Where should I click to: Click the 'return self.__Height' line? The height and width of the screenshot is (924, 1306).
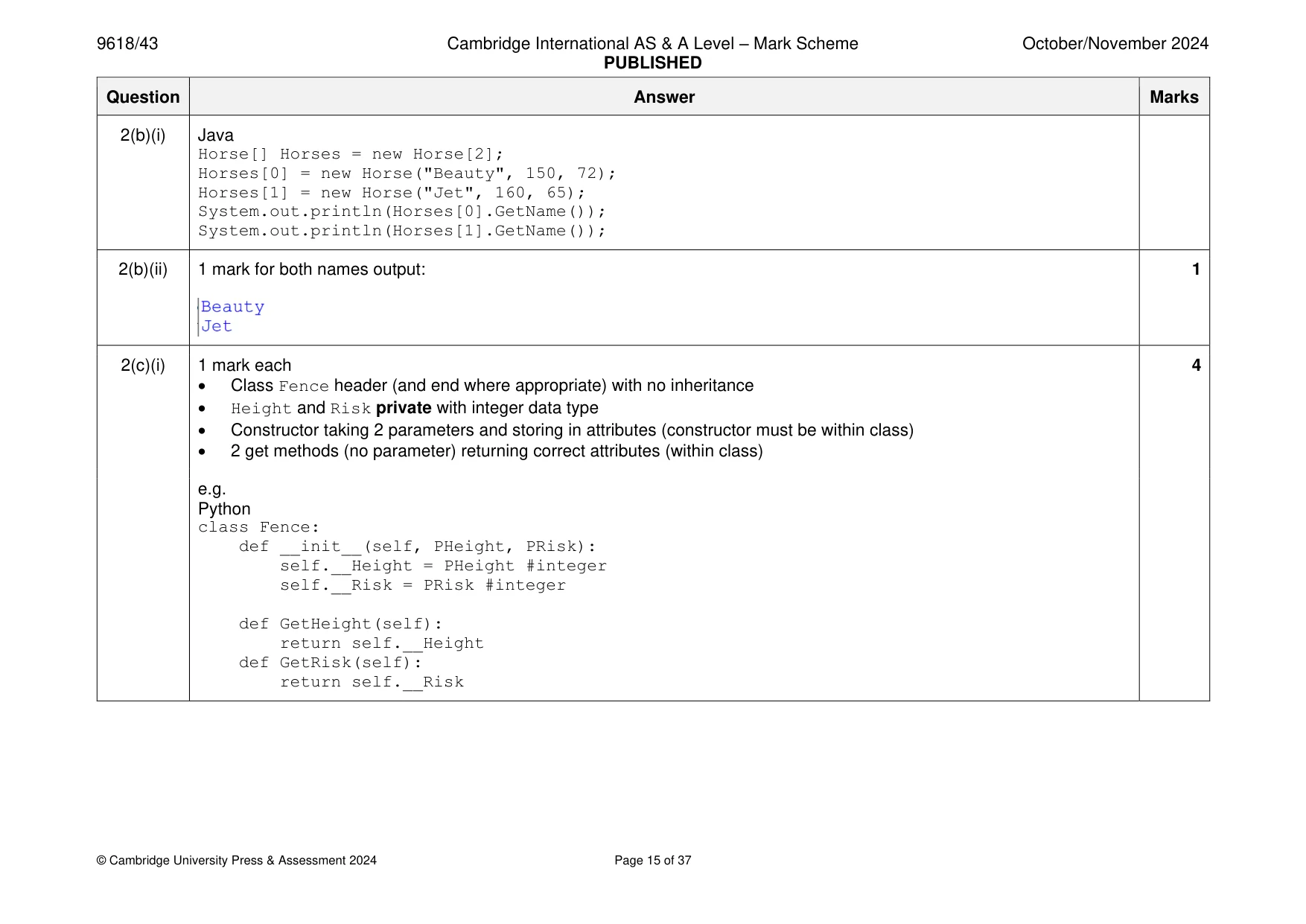[x=382, y=643]
